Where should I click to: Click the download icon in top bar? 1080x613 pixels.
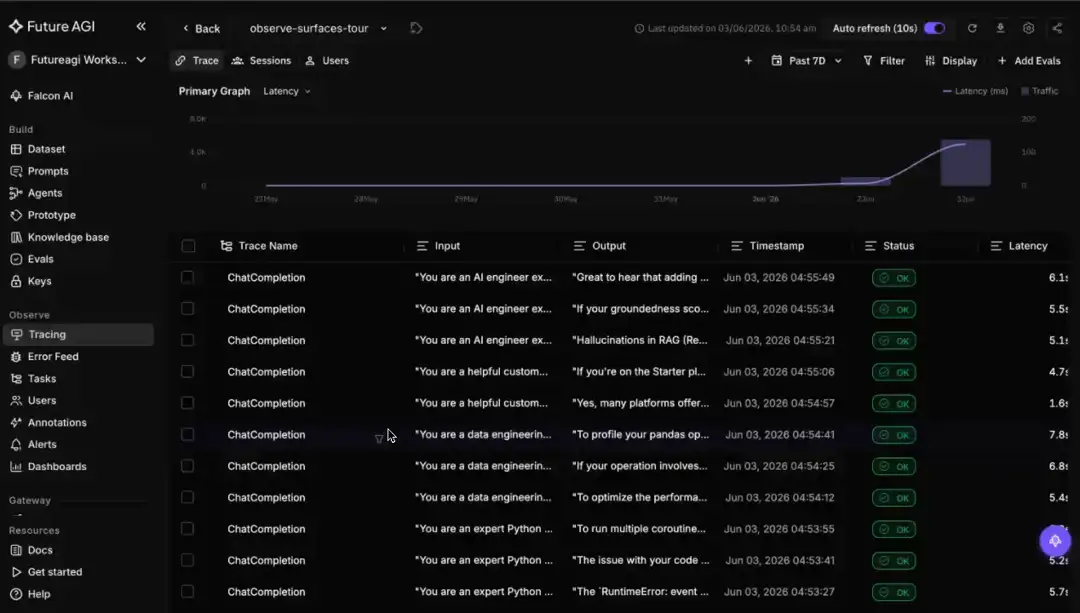[x=1000, y=28]
